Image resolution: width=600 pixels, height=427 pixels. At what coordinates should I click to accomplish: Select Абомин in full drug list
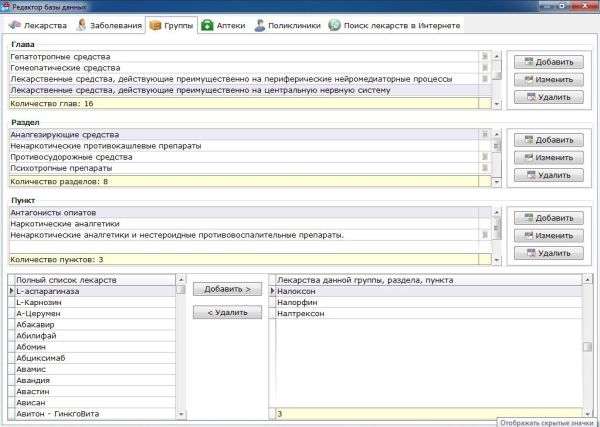click(95, 347)
